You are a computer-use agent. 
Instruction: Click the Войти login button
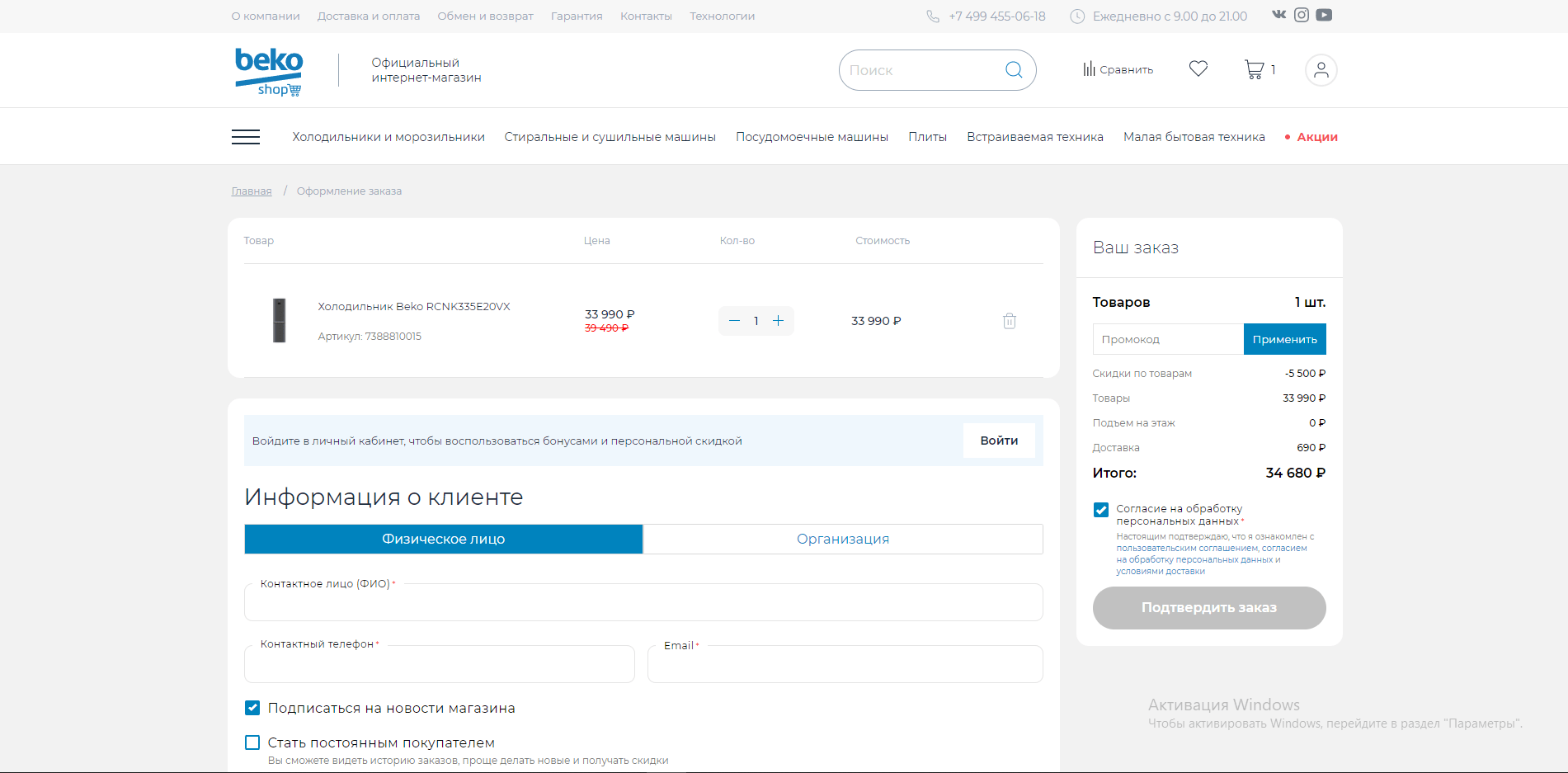[x=999, y=441]
